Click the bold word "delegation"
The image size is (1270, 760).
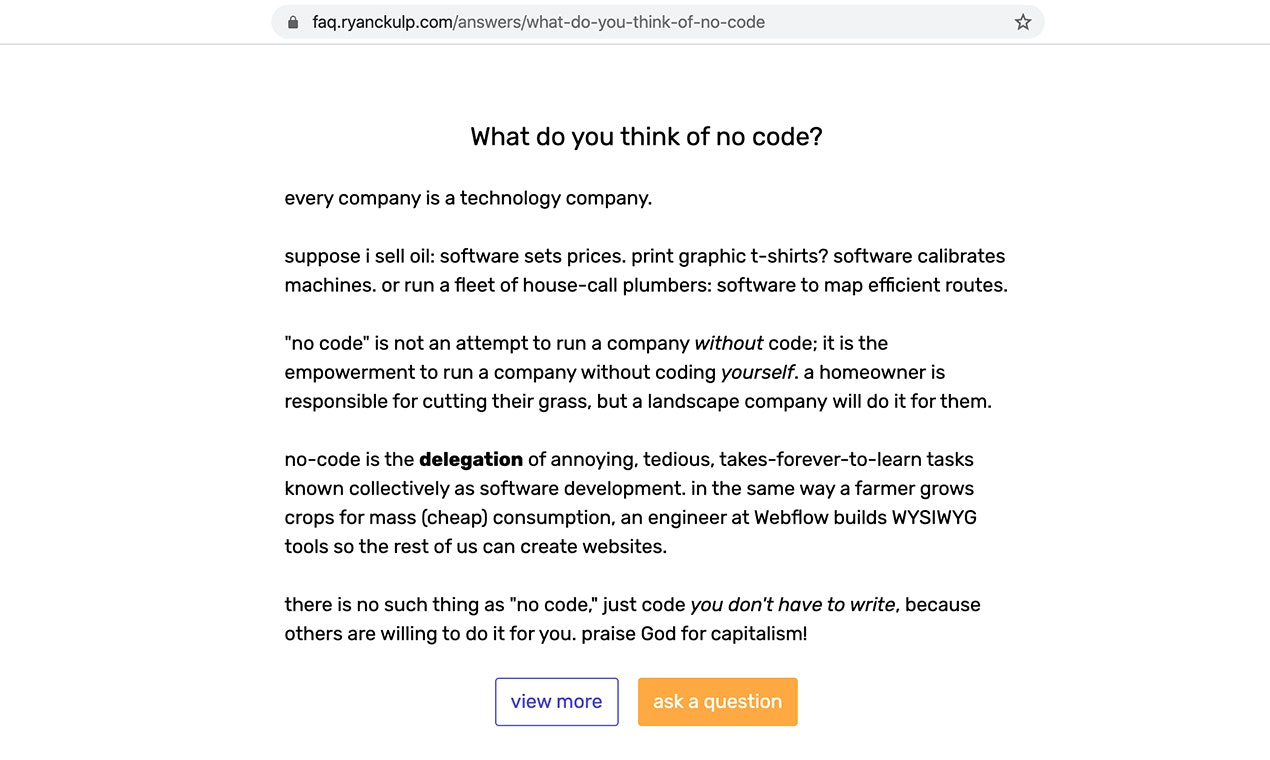(x=471, y=460)
